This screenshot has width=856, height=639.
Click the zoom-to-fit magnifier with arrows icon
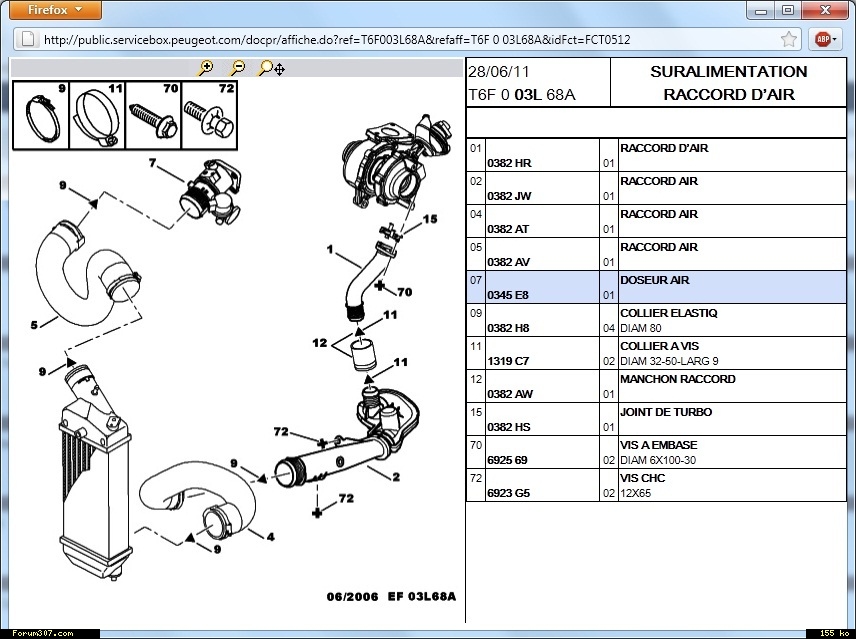tap(271, 68)
